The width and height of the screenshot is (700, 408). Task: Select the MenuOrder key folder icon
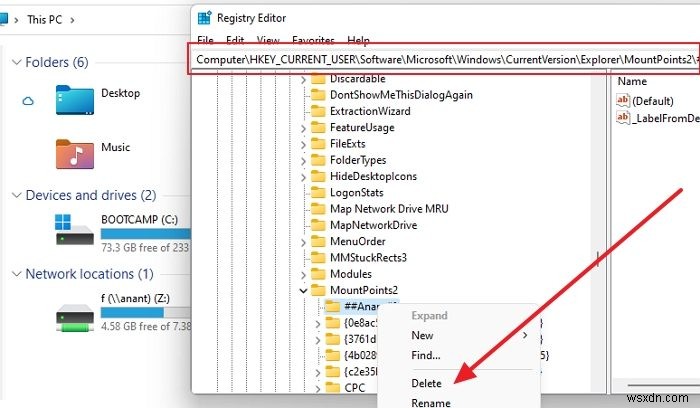[x=318, y=241]
